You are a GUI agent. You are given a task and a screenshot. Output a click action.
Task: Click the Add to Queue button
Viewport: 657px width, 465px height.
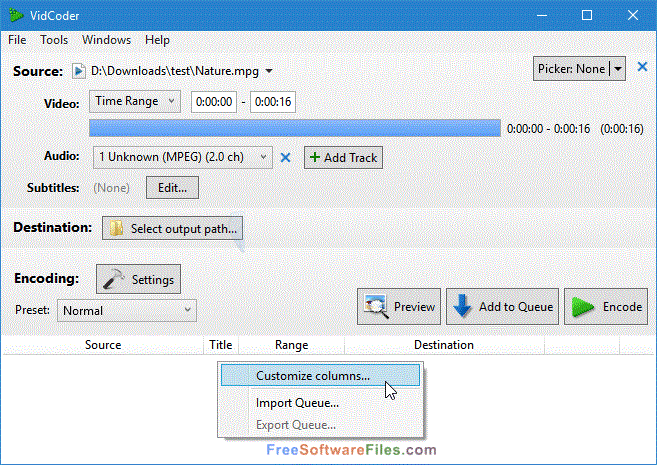click(x=502, y=307)
